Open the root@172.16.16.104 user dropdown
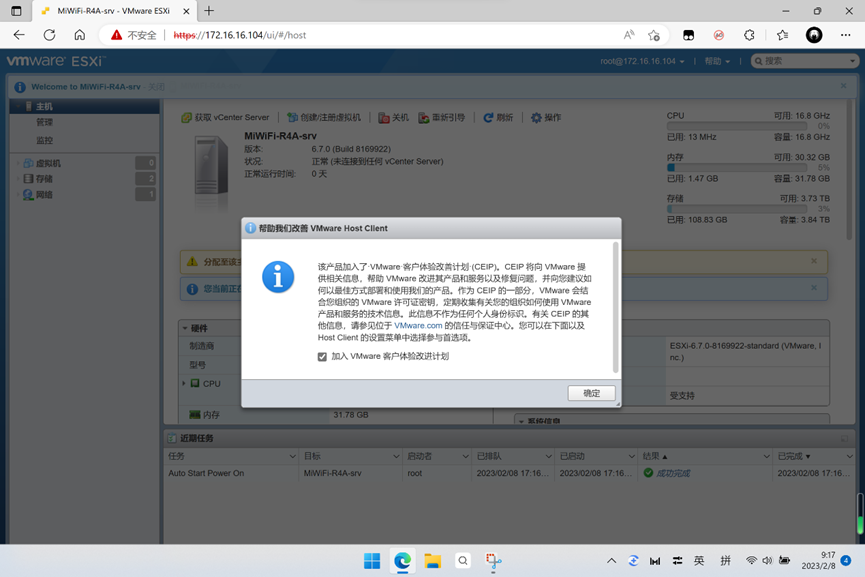This screenshot has width=865, height=577. coord(642,61)
